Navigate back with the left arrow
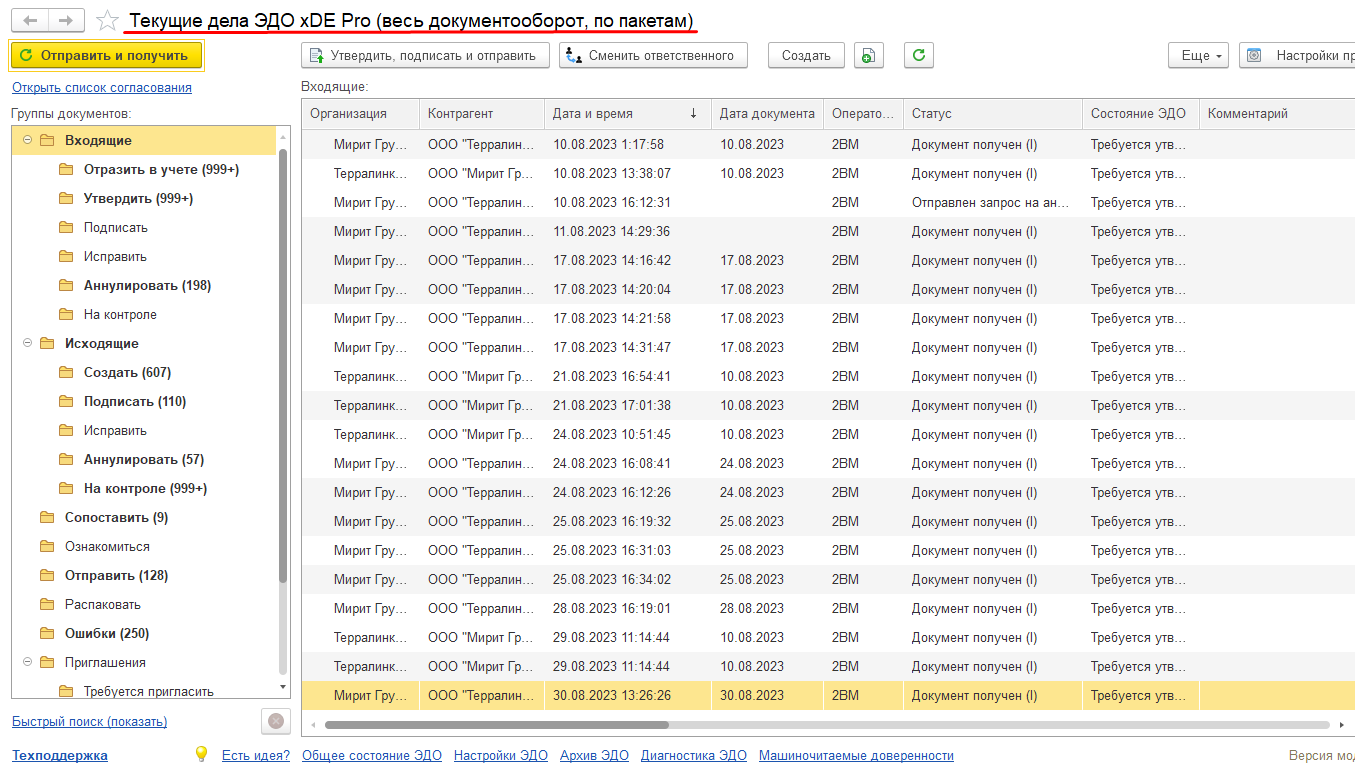 (32, 21)
